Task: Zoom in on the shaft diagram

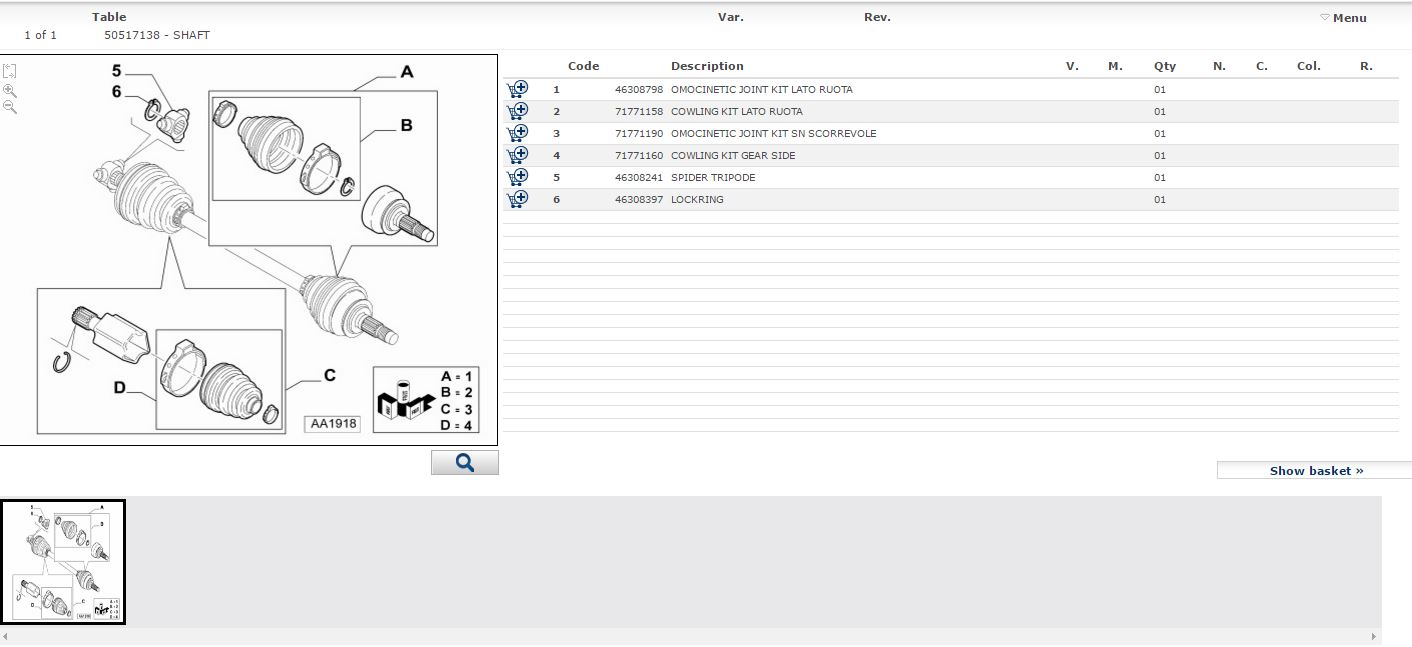Action: point(10,90)
